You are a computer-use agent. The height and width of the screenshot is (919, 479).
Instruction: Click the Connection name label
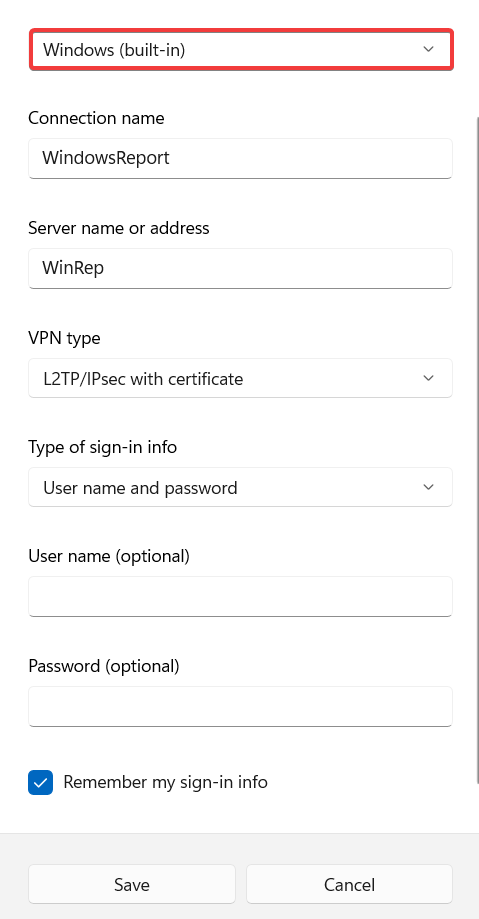(96, 118)
